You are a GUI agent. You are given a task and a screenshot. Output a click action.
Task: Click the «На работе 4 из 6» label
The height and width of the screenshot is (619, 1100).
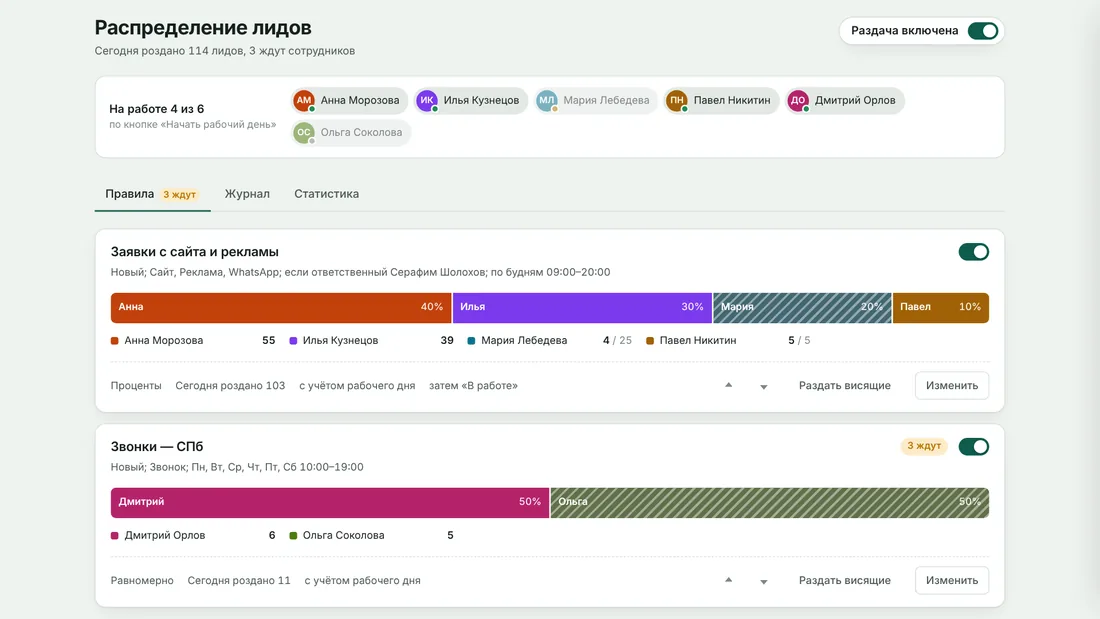(156, 109)
